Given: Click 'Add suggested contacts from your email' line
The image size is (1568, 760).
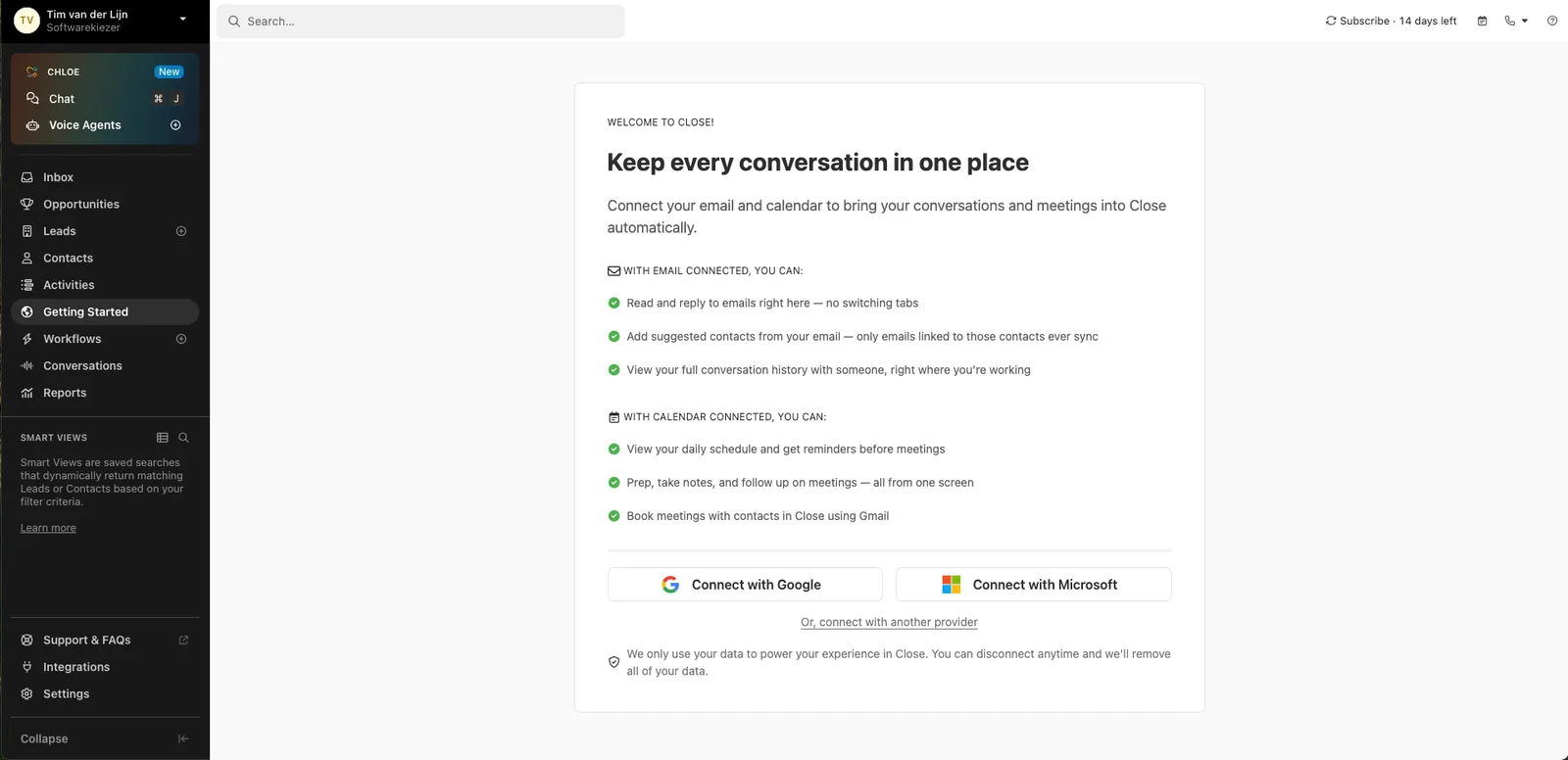Looking at the screenshot, I should (x=862, y=337).
